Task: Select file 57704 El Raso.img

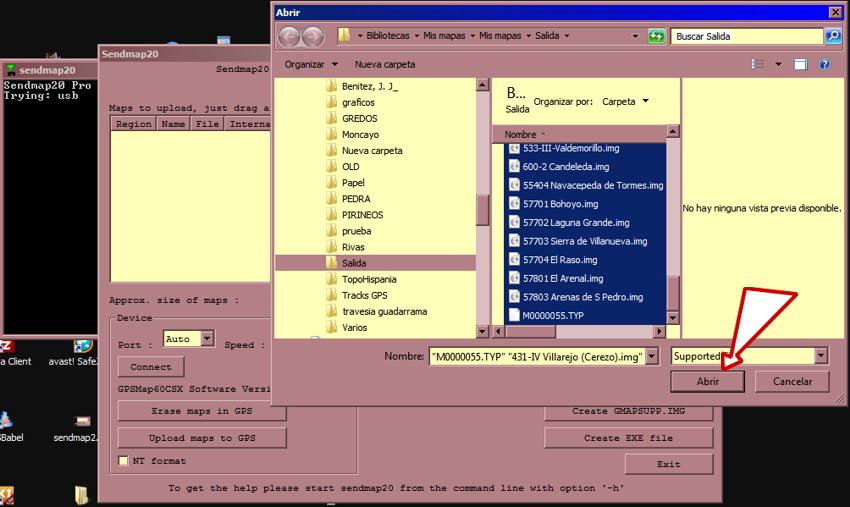Action: click(x=560, y=260)
